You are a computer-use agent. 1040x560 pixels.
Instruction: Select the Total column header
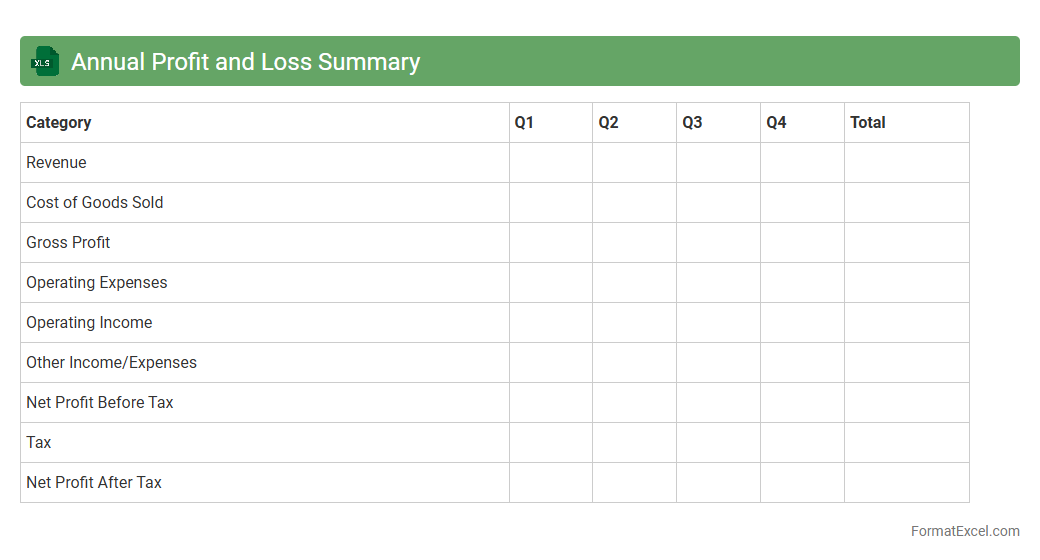[x=868, y=123]
